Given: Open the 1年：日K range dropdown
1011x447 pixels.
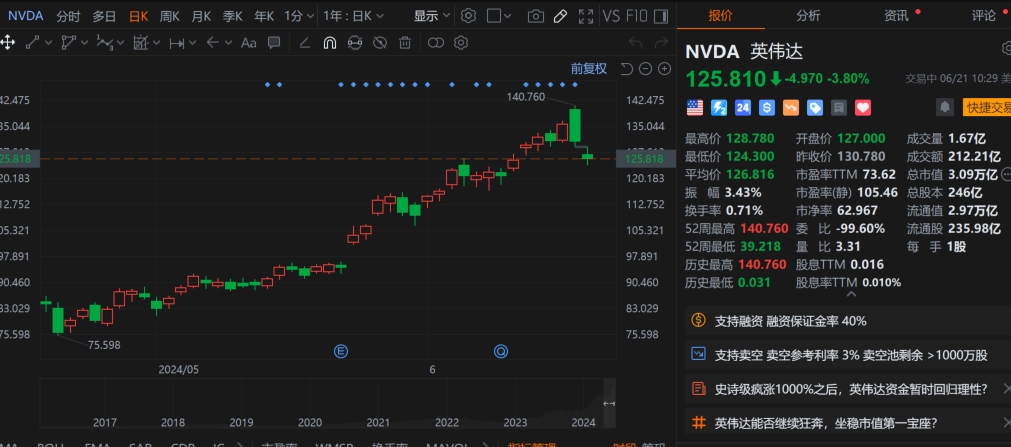Looking at the screenshot, I should [x=353, y=16].
